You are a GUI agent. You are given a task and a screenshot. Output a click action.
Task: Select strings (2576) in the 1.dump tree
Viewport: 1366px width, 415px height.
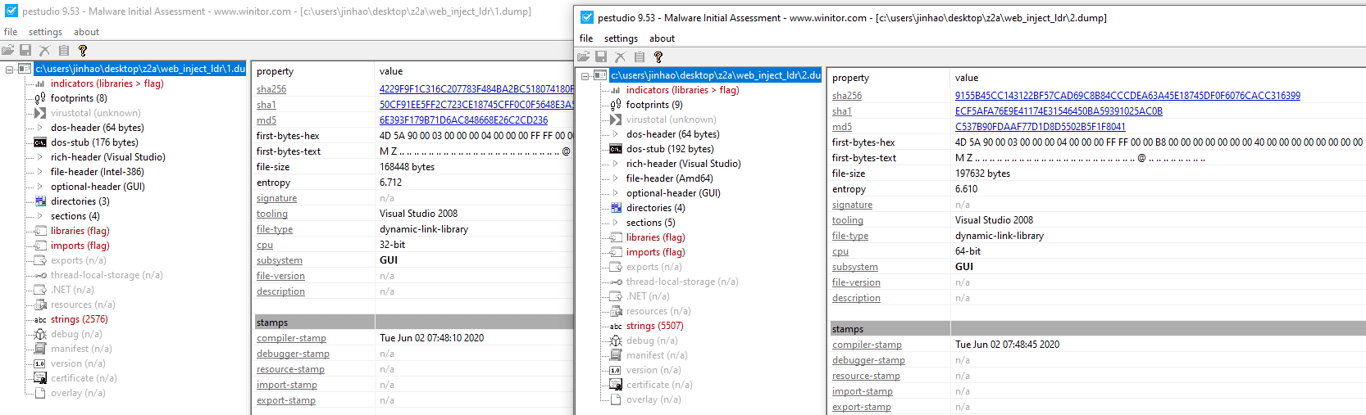tap(78, 319)
